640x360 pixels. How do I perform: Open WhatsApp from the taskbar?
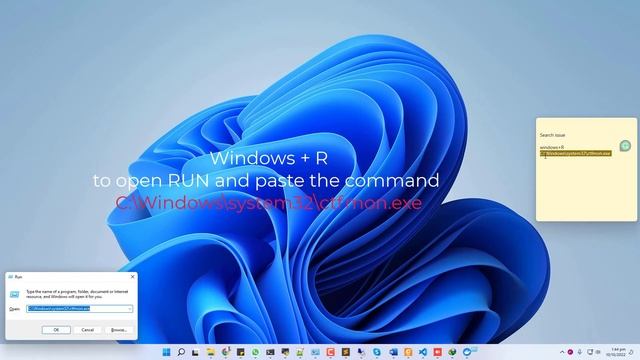[x=256, y=352]
